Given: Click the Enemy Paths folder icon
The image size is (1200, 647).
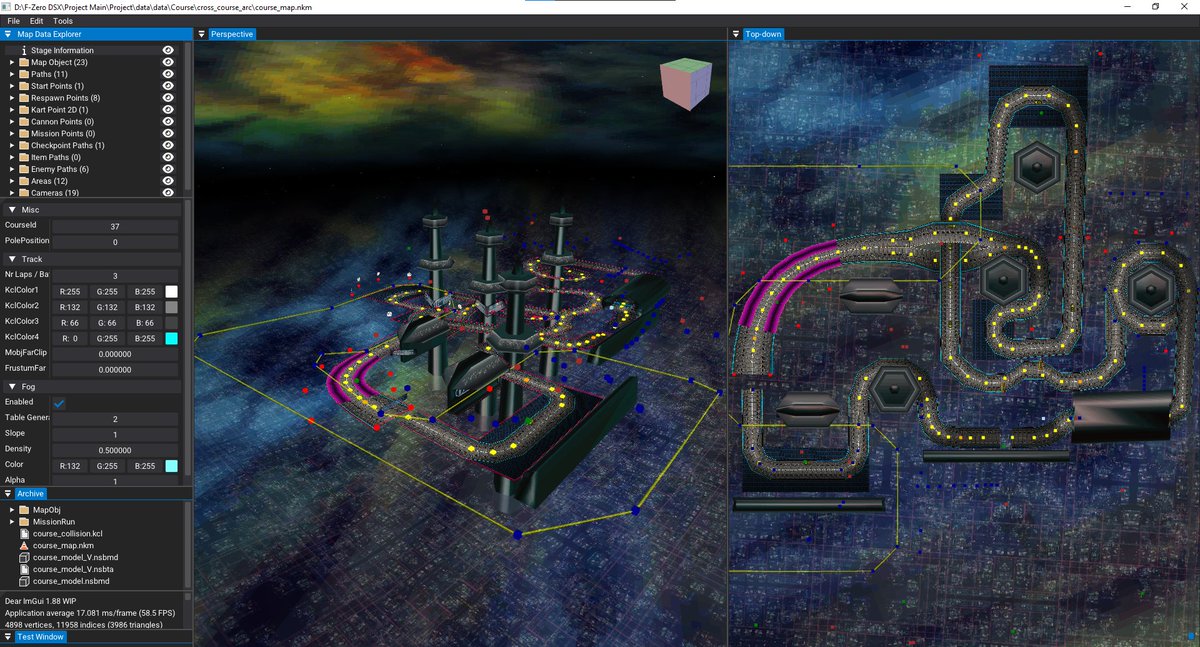Looking at the screenshot, I should point(23,169).
